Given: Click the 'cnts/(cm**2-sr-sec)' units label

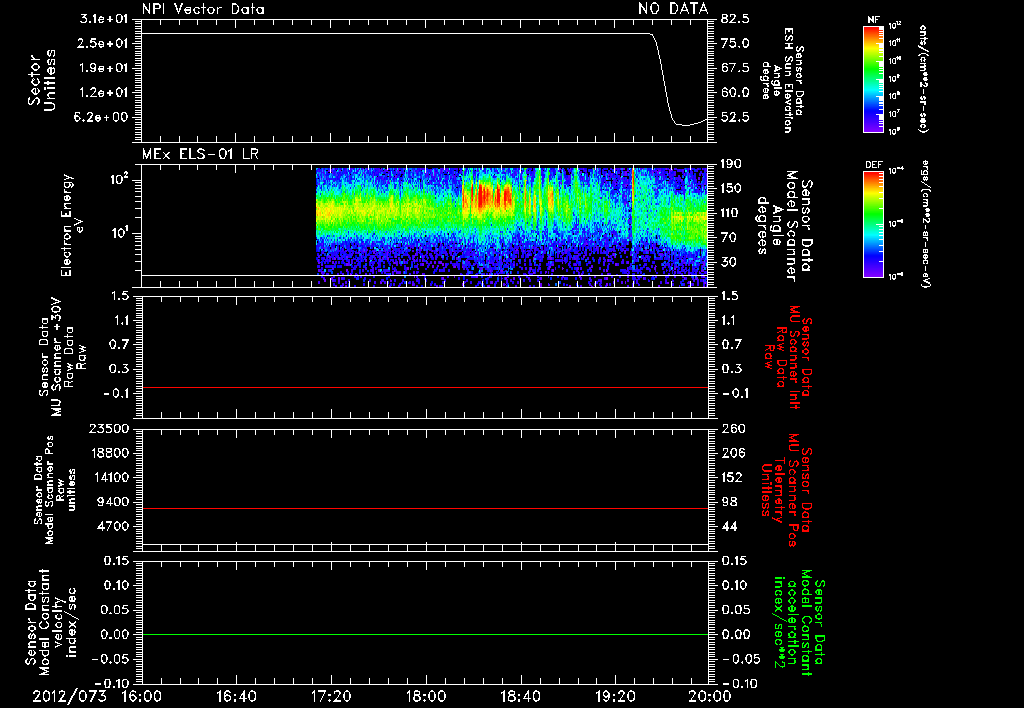Looking at the screenshot, I should coord(922,79).
